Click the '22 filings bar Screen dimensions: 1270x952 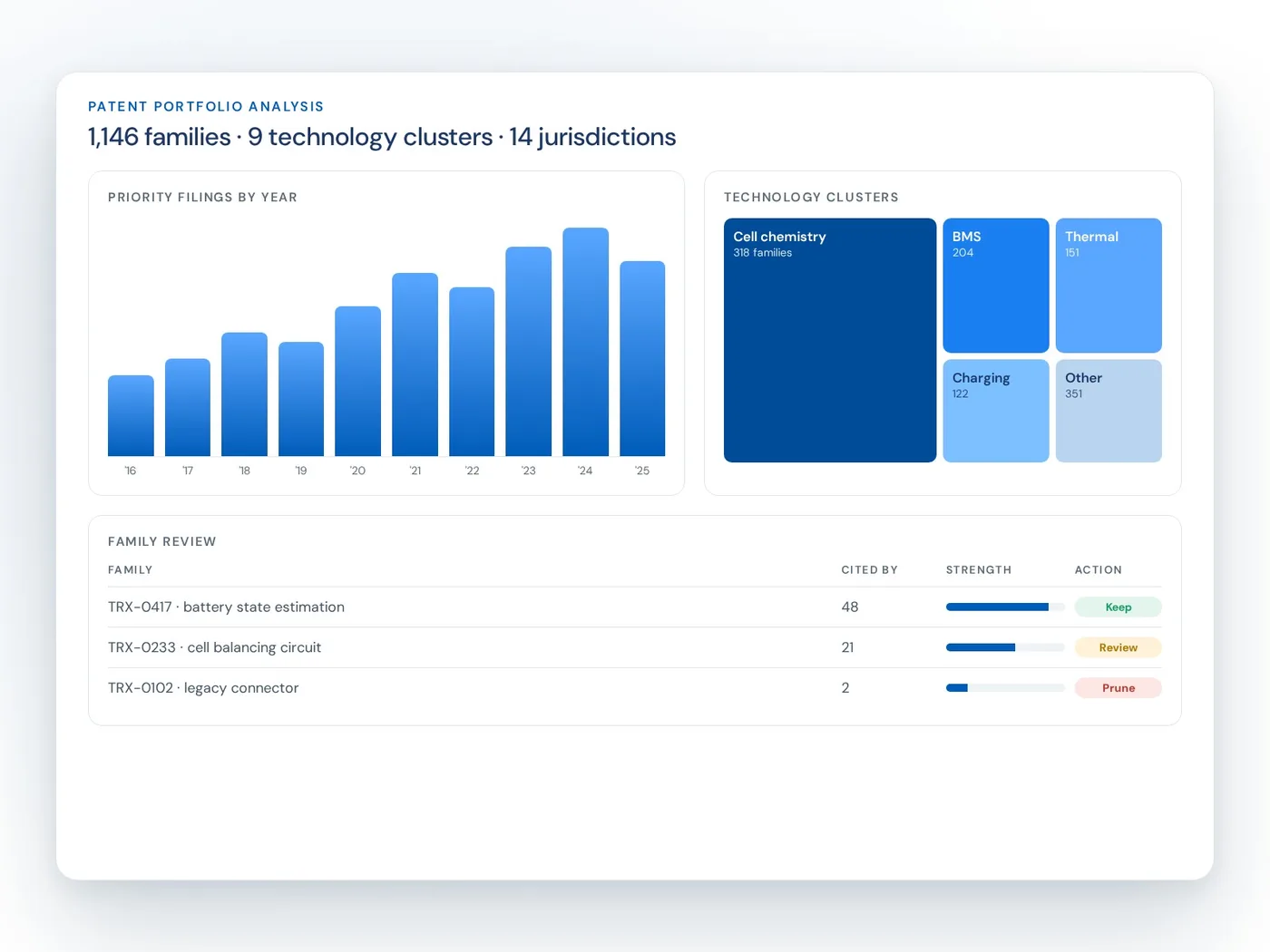click(472, 372)
